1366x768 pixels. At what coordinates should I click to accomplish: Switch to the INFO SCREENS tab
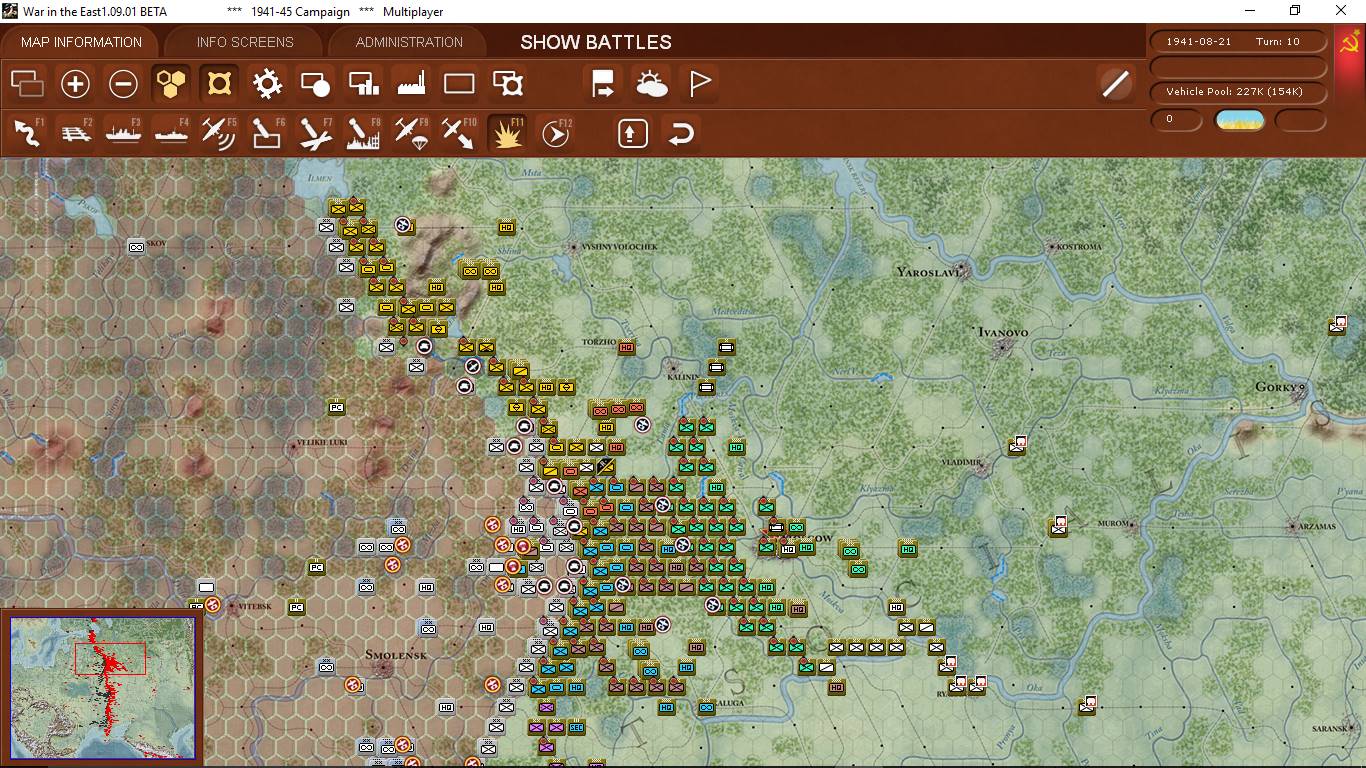pyautogui.click(x=245, y=42)
